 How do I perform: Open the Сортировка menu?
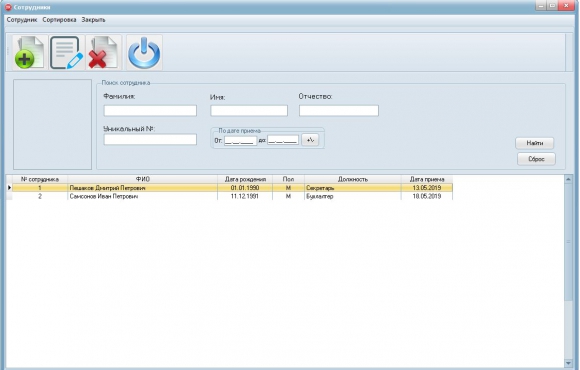(59, 20)
